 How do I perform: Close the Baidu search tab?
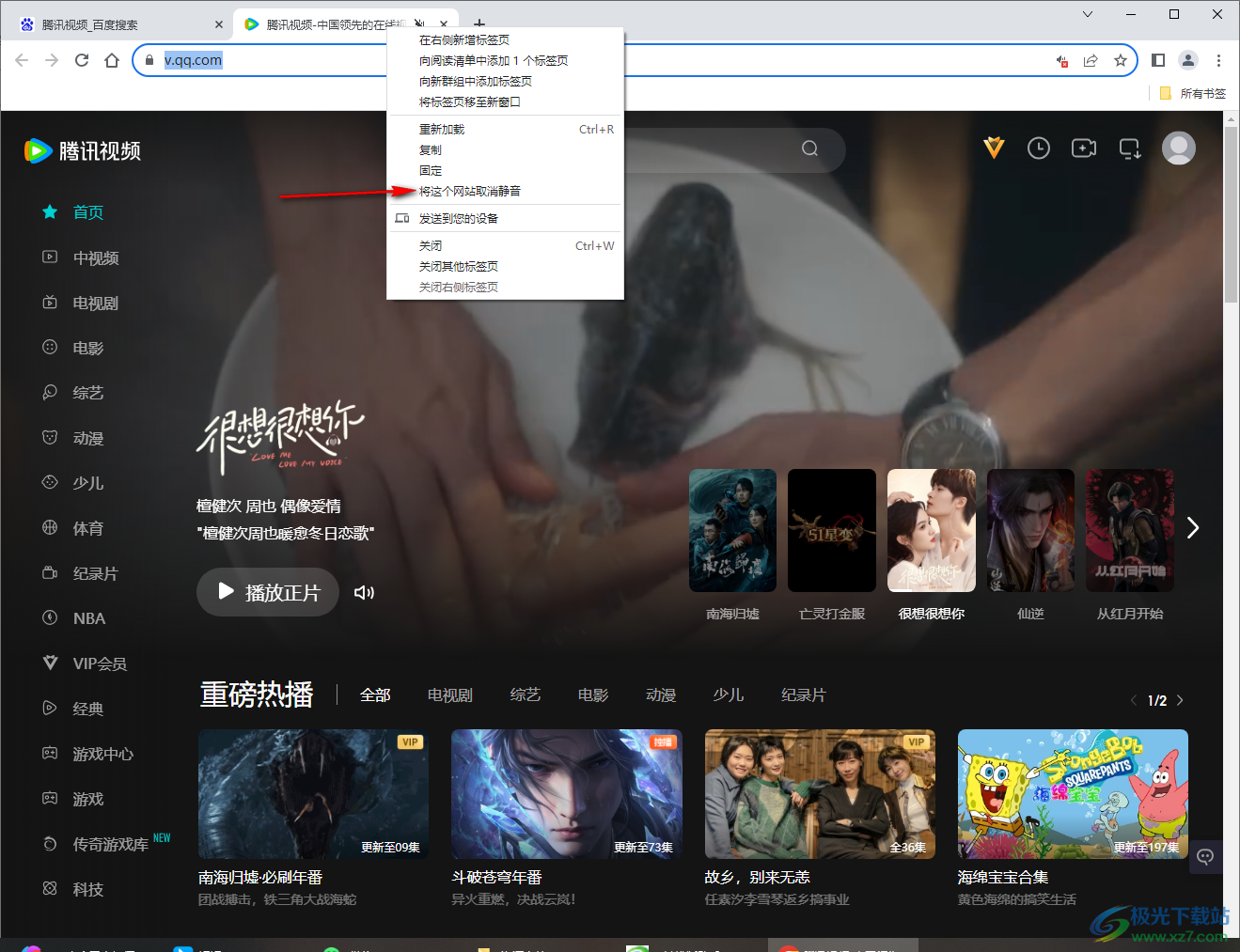pos(219,24)
